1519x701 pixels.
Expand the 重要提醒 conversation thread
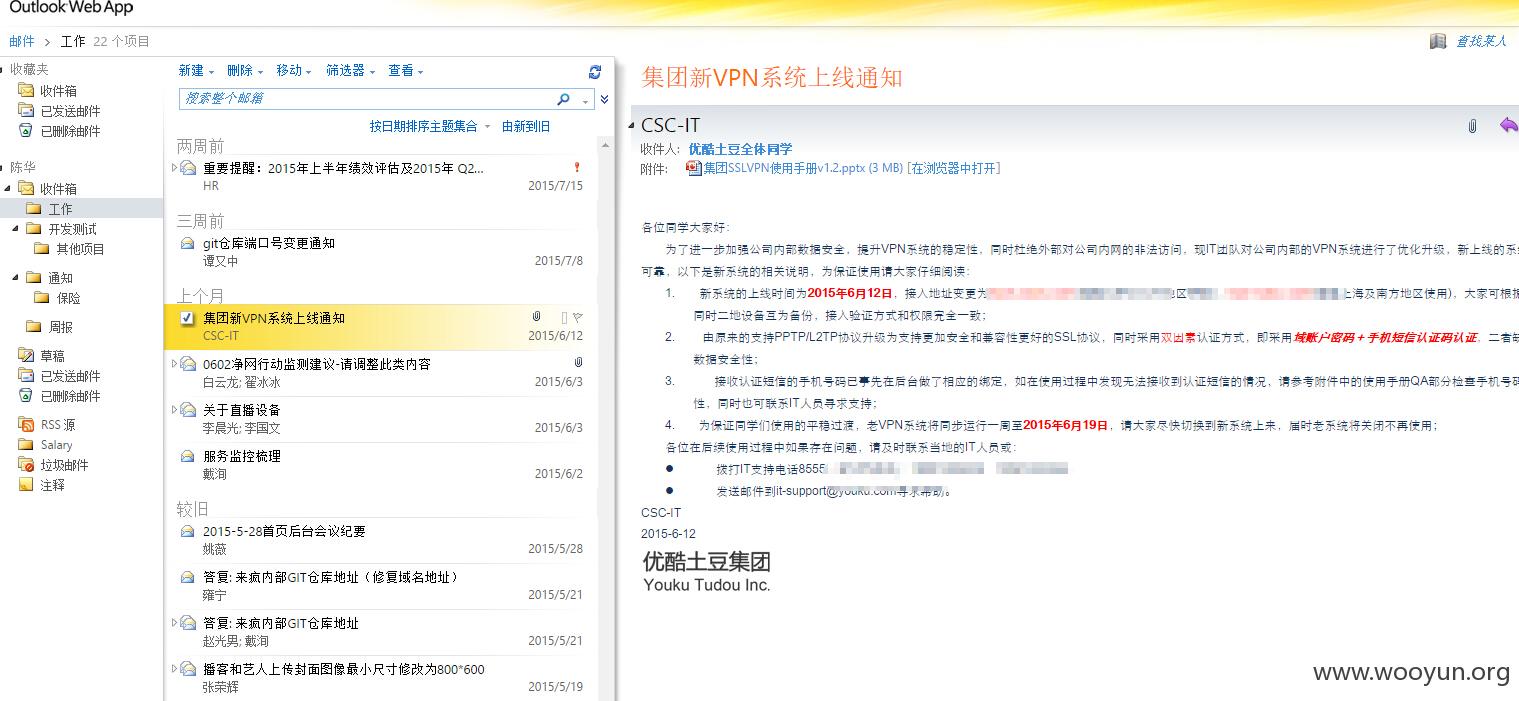[174, 168]
